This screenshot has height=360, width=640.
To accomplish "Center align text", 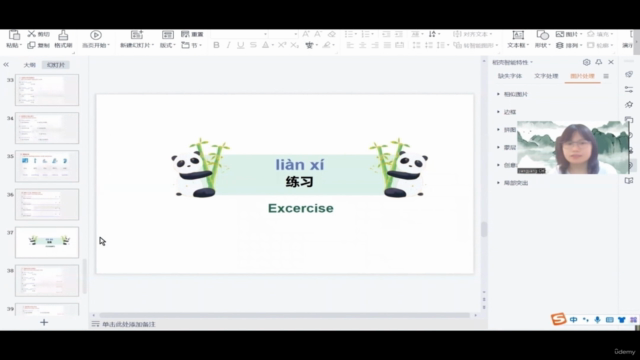I will pos(362,45).
